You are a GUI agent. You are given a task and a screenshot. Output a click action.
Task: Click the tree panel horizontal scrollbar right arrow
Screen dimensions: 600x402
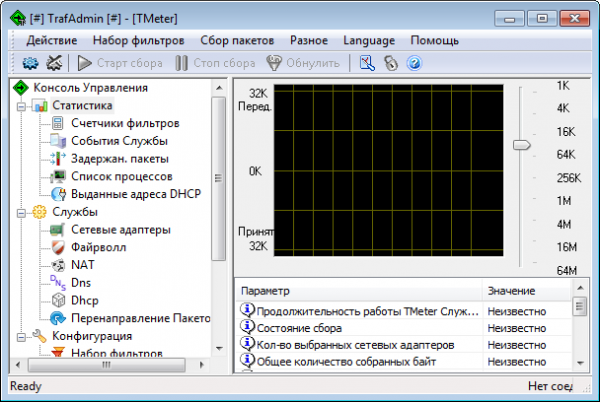[x=202, y=365]
